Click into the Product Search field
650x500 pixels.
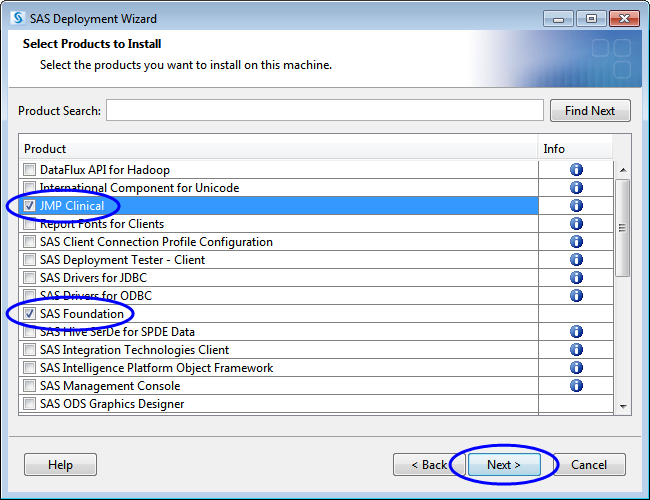[x=325, y=110]
